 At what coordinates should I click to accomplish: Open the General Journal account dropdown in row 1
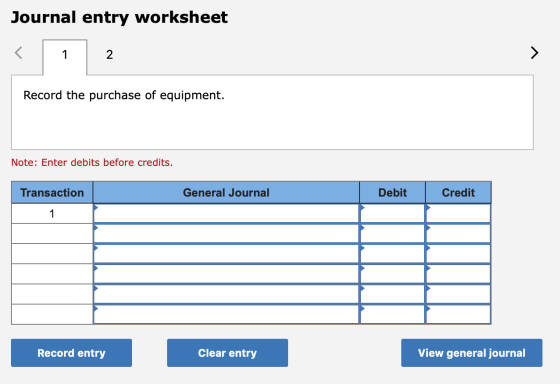(x=226, y=214)
